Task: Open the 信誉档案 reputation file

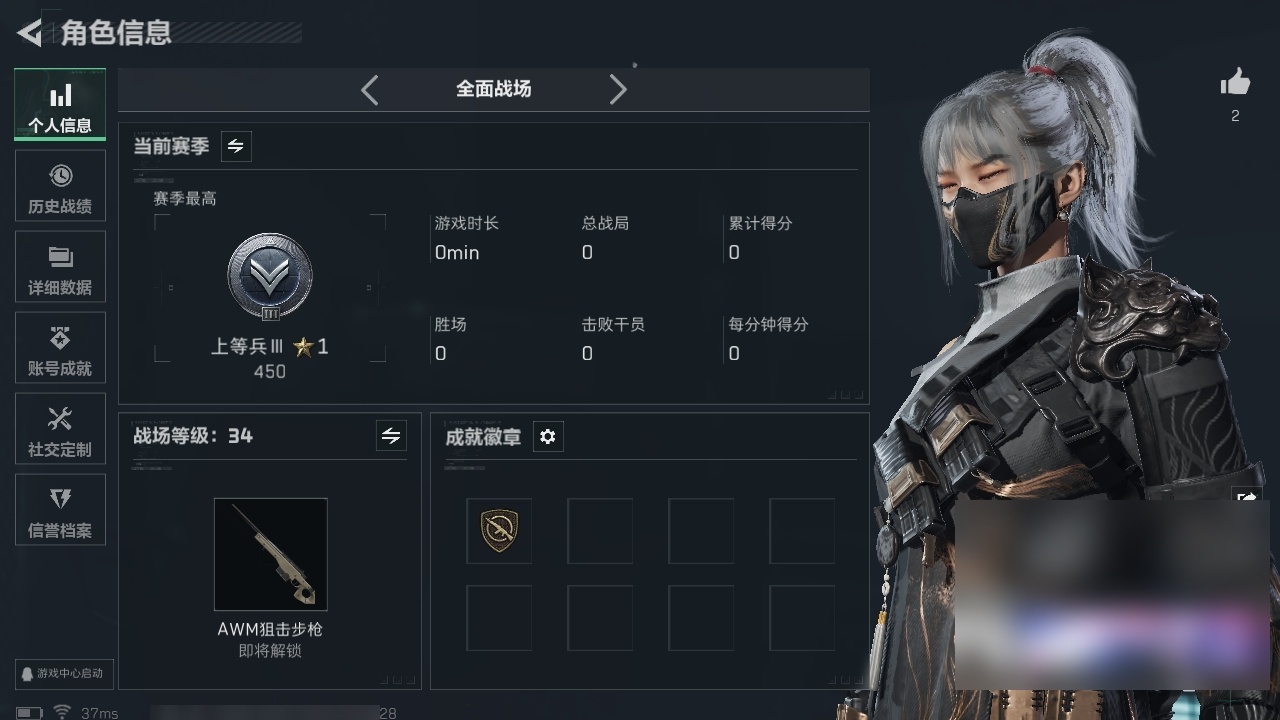Action: pyautogui.click(x=60, y=510)
